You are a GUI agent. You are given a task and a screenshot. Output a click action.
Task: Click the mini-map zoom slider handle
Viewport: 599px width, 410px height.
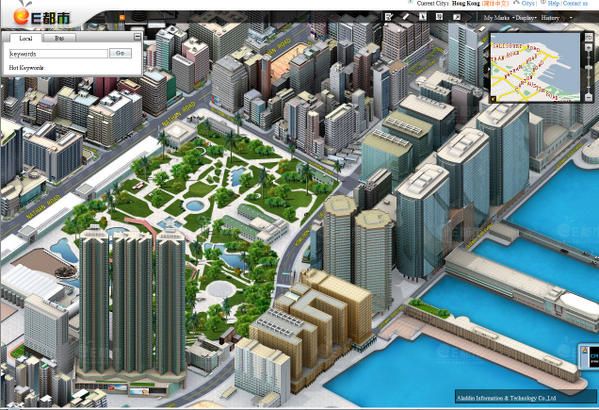pyautogui.click(x=589, y=68)
